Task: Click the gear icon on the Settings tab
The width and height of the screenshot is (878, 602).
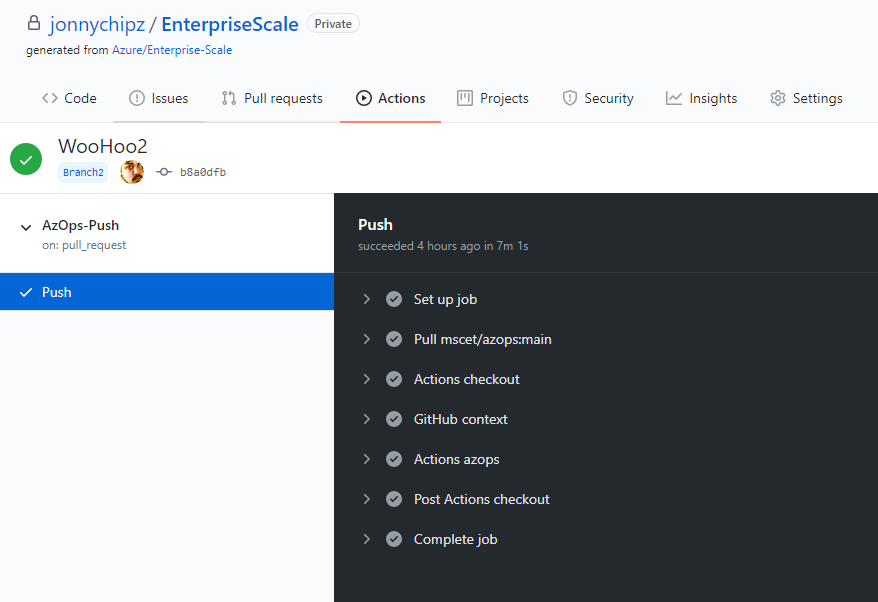Action: [778, 97]
